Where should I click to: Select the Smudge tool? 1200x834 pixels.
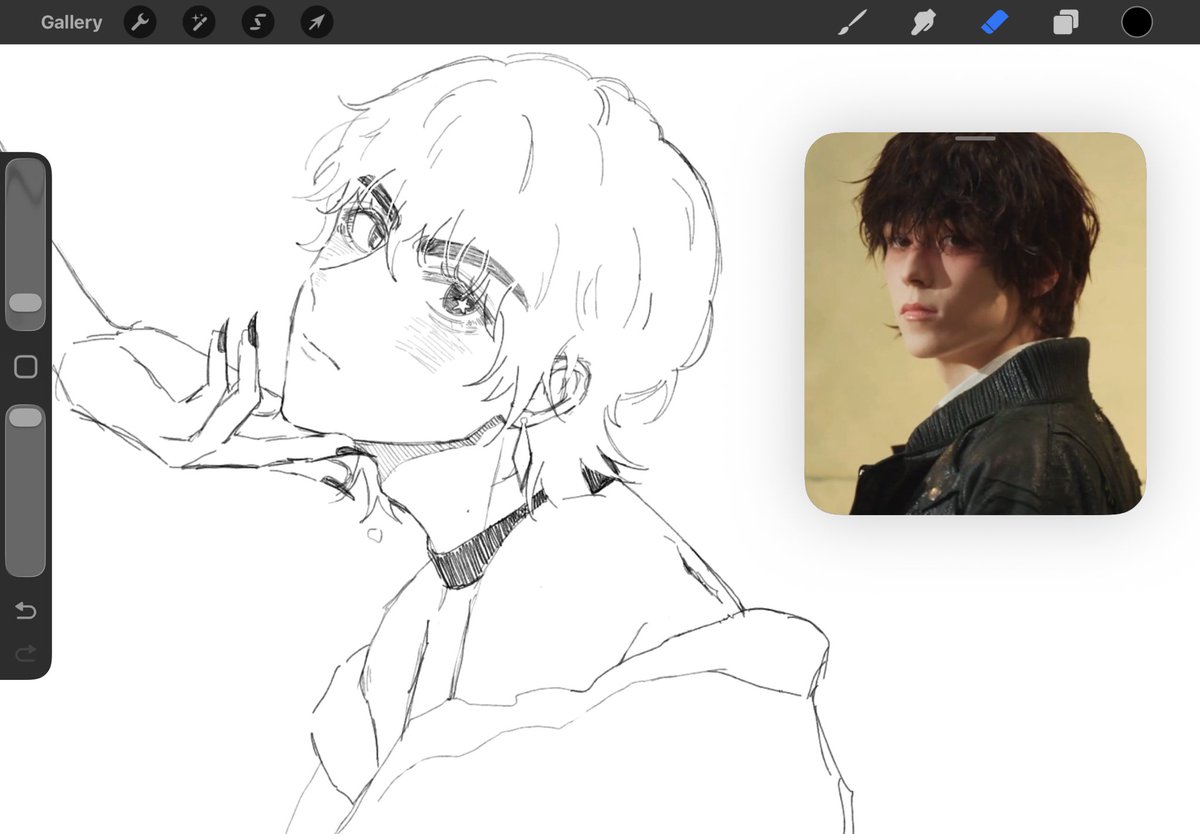[x=923, y=22]
